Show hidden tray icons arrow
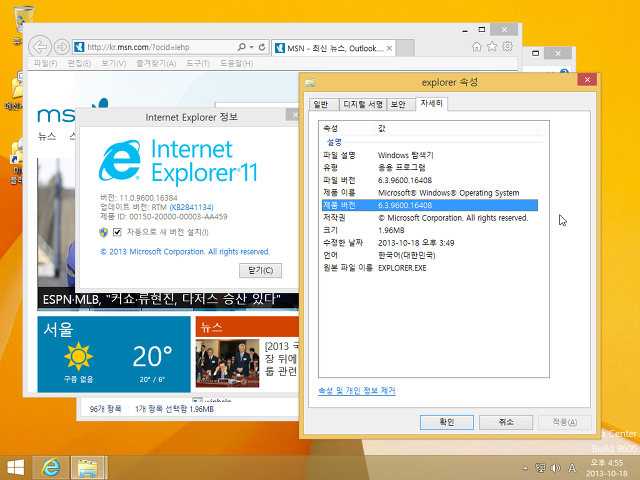Viewport: 640px width, 480px height. tap(526, 468)
